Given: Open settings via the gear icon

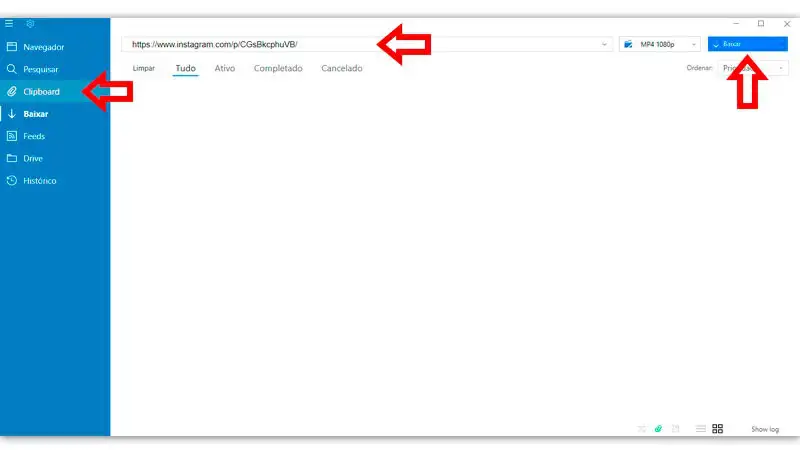Looking at the screenshot, I should tap(30, 23).
